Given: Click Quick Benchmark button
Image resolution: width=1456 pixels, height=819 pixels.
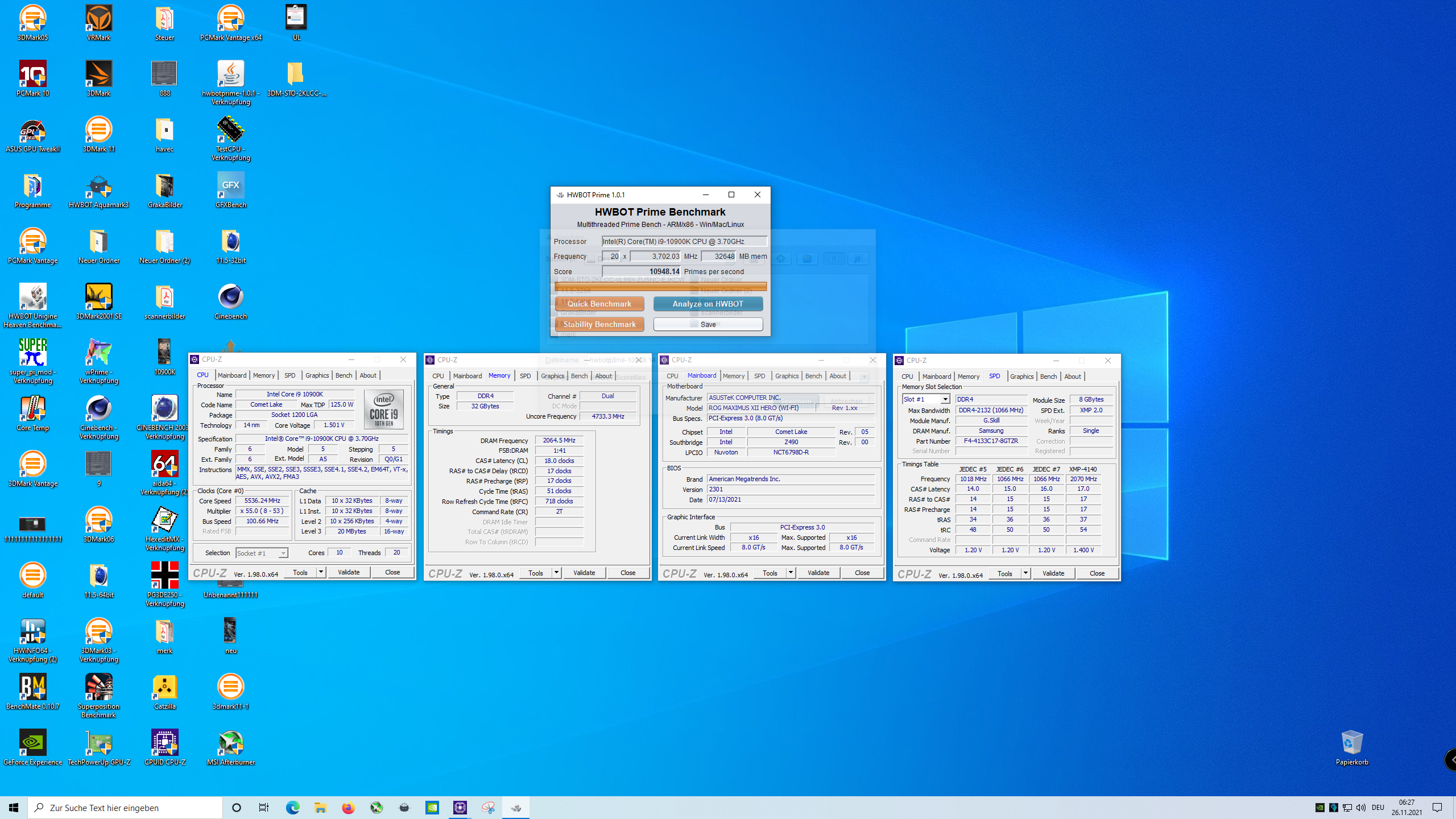Looking at the screenshot, I should pos(599,304).
